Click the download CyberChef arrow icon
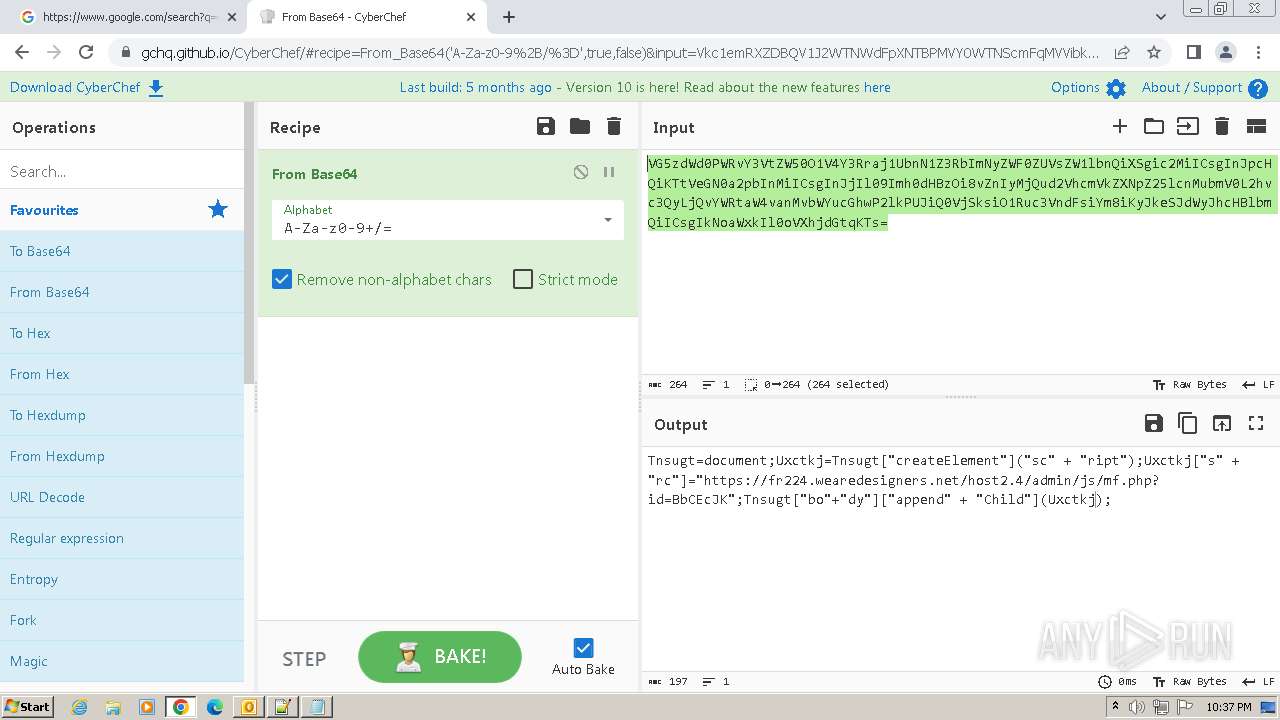Image resolution: width=1280 pixels, height=720 pixels. click(x=156, y=88)
